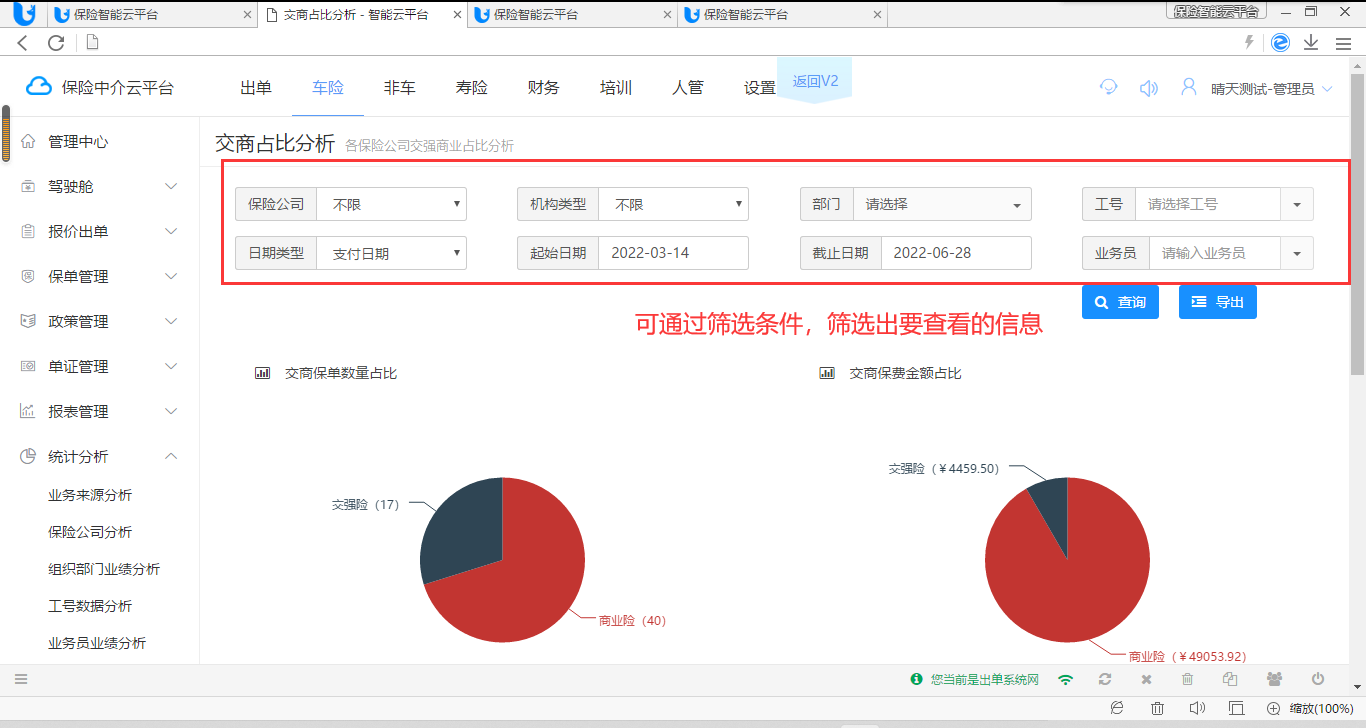
Task: Click the 查询 search button
Action: (1120, 302)
